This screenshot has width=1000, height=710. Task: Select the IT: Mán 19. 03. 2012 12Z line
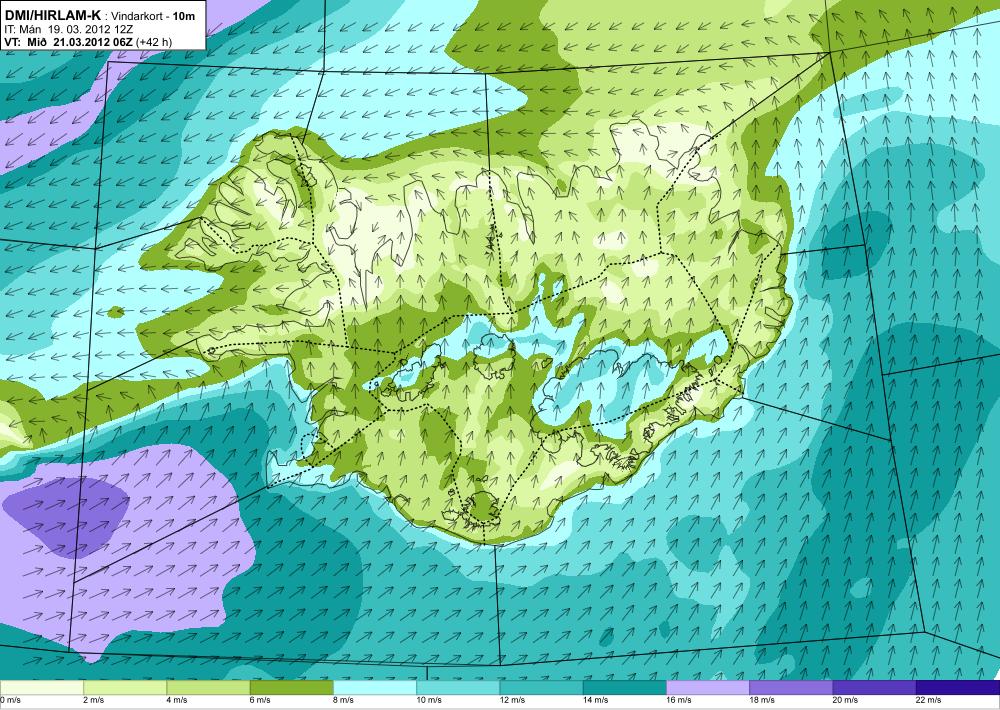tap(69, 29)
